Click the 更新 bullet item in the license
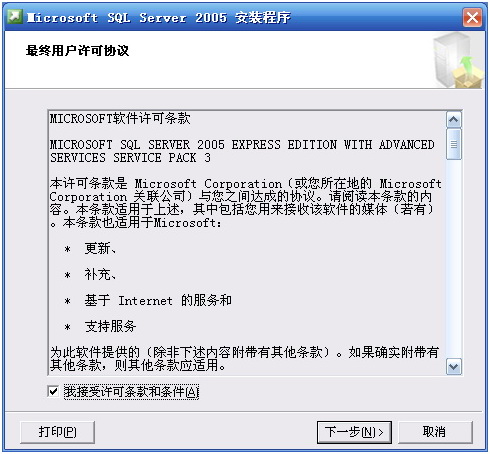Screen dimensions: 490x454 [100, 248]
